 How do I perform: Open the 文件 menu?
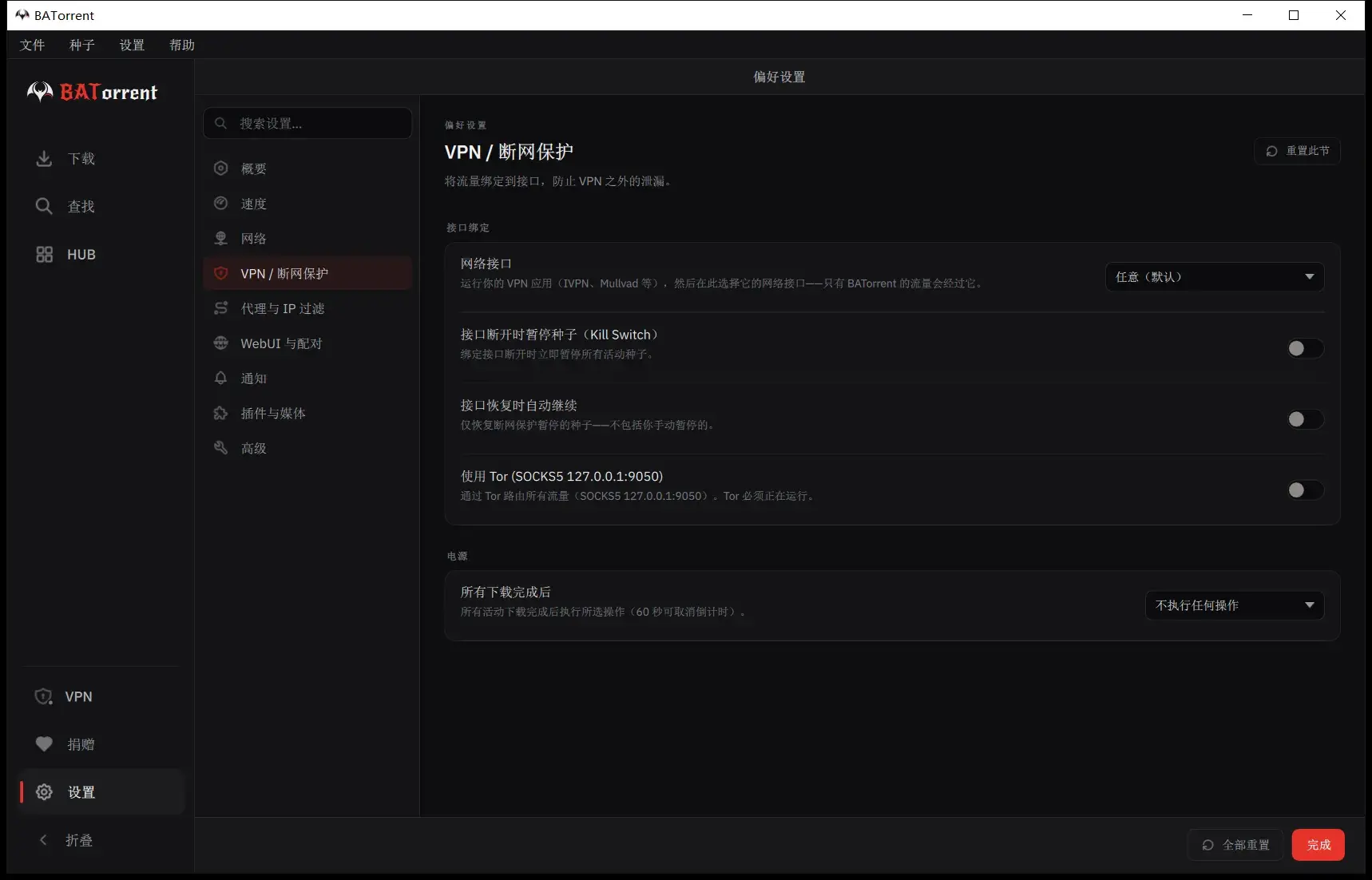[33, 45]
